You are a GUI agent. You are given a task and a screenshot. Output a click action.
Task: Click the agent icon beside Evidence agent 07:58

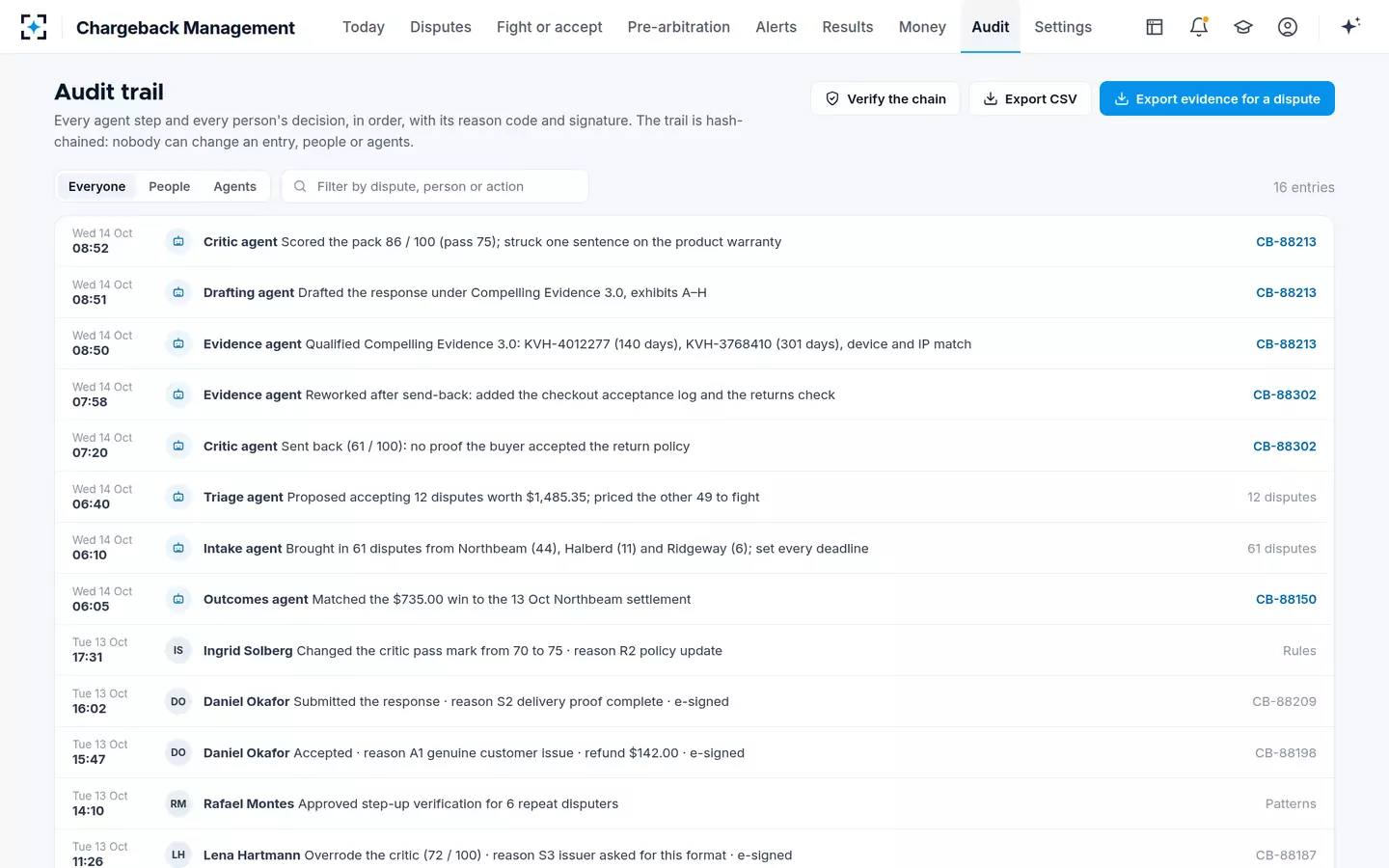tap(178, 394)
